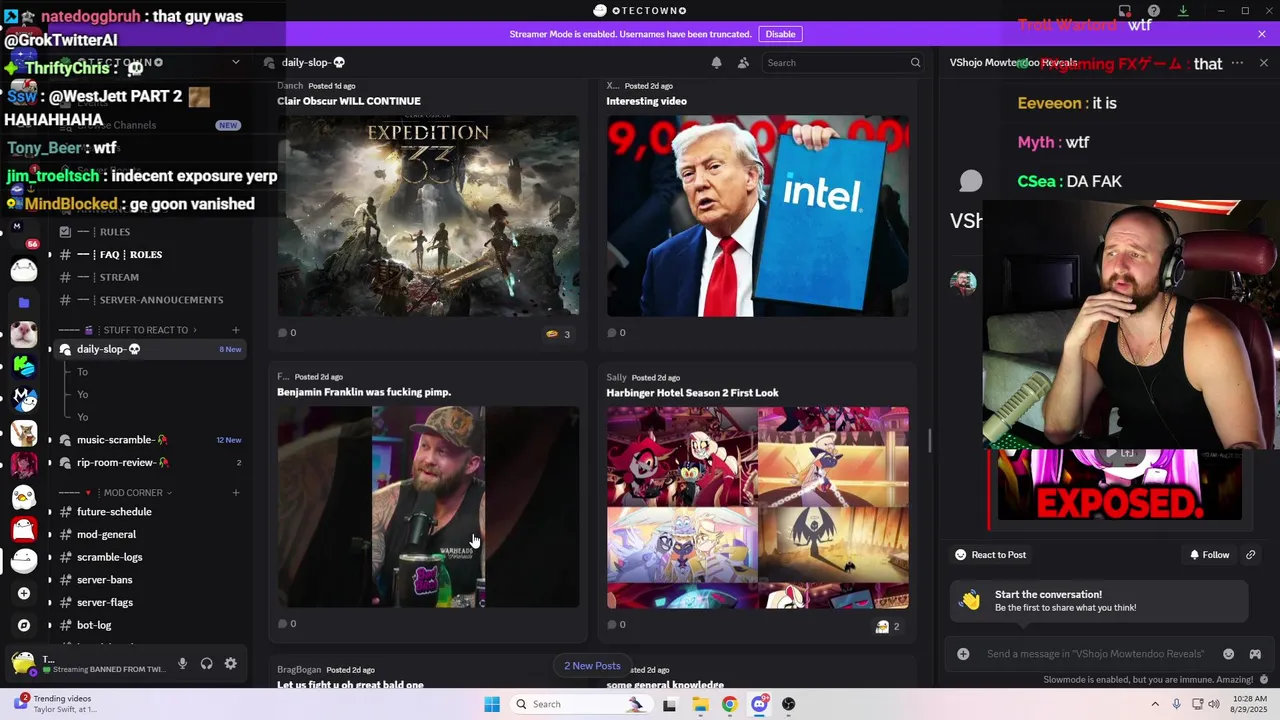Add attachment plus icon in message box
Viewport: 1280px width, 720px height.
pos(963,654)
